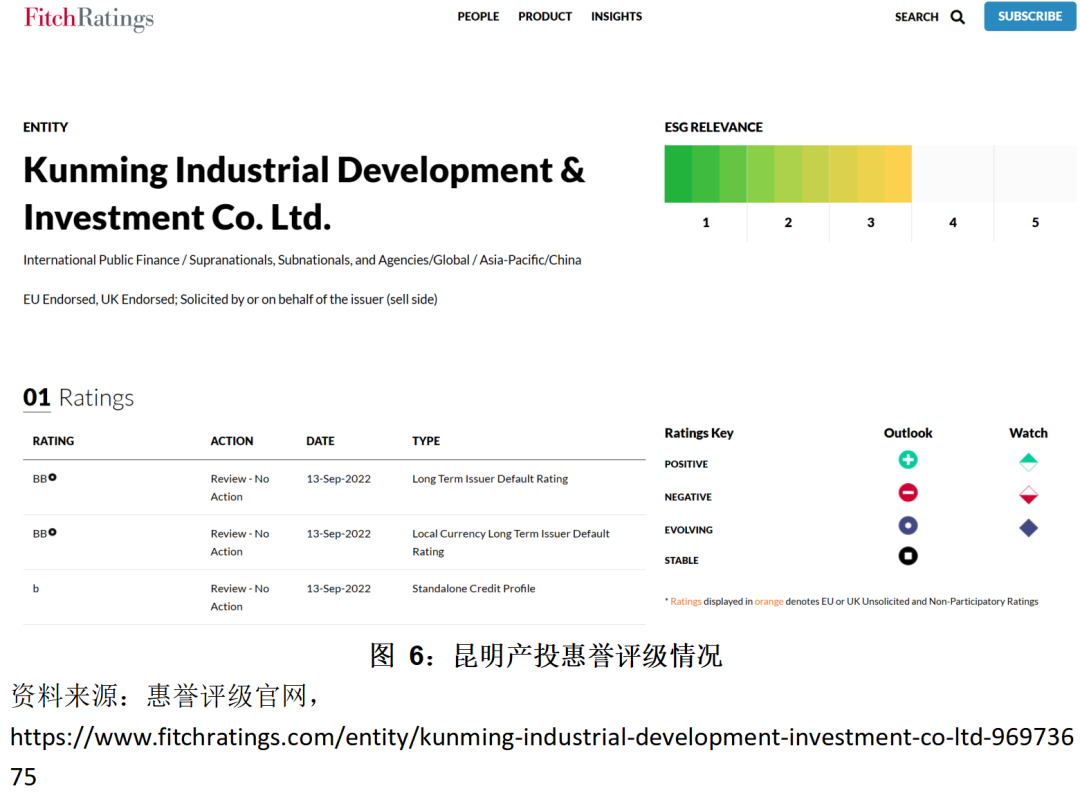The image size is (1080, 802).
Task: Click the positive outlook green plus icon
Action: (907, 460)
